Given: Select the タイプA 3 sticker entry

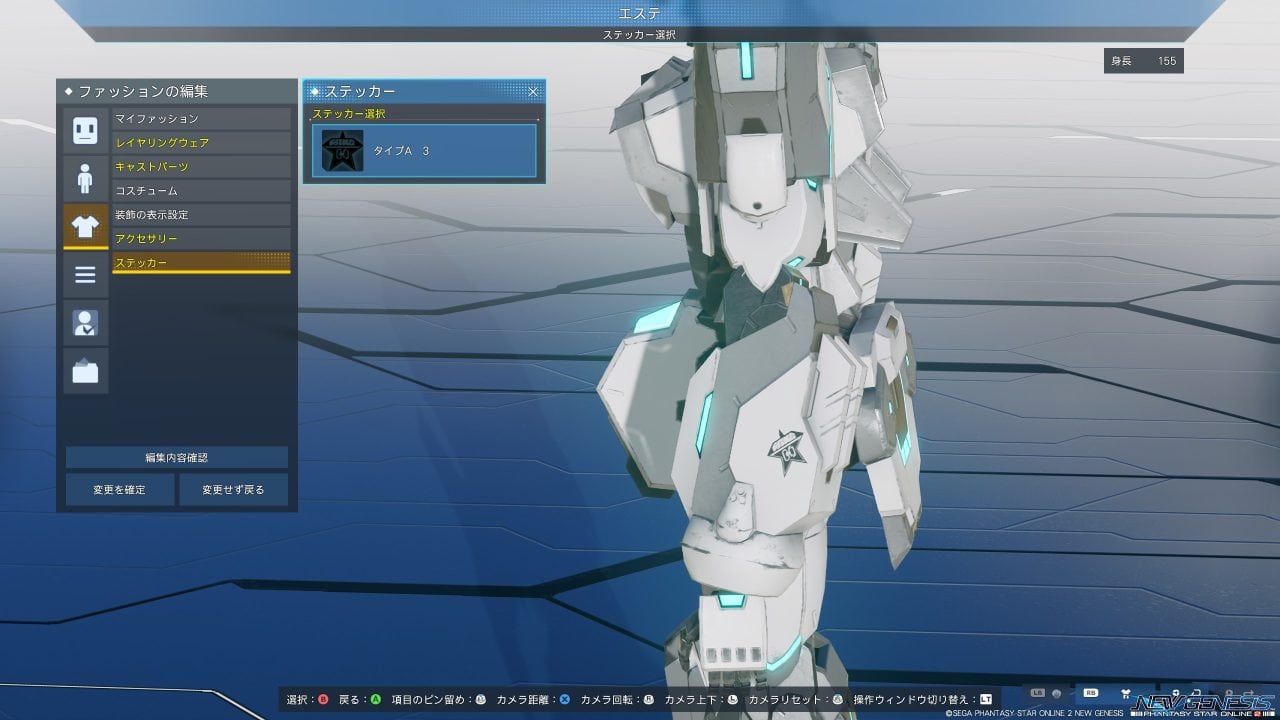Looking at the screenshot, I should coord(424,150).
